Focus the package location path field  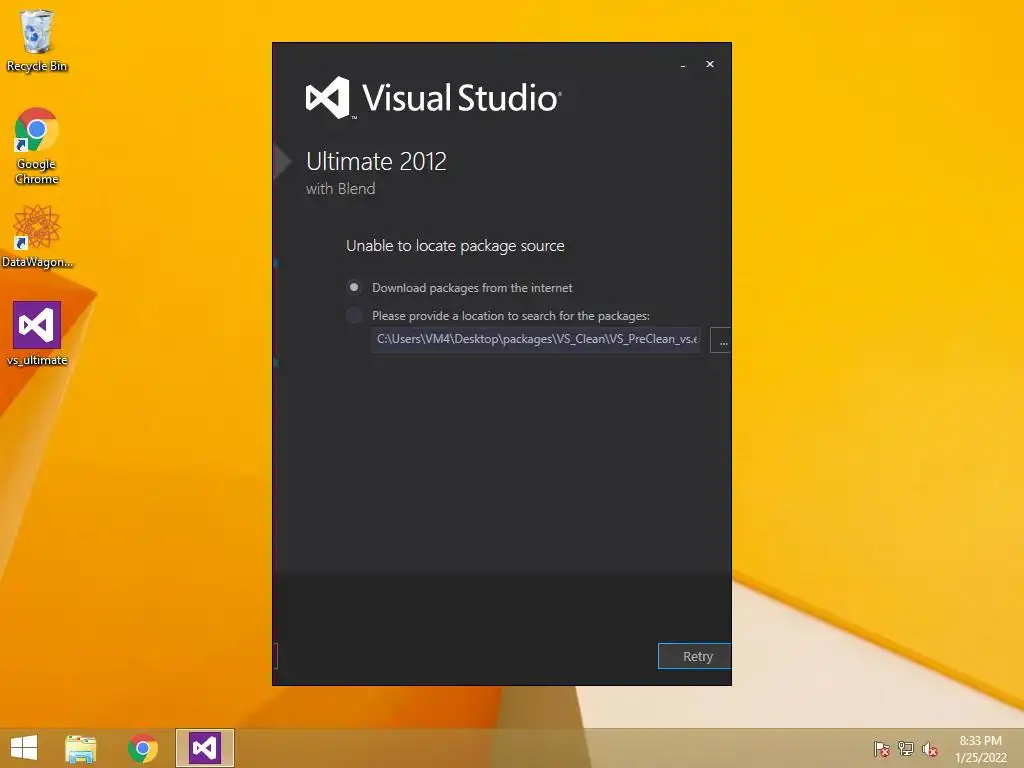[x=536, y=340]
